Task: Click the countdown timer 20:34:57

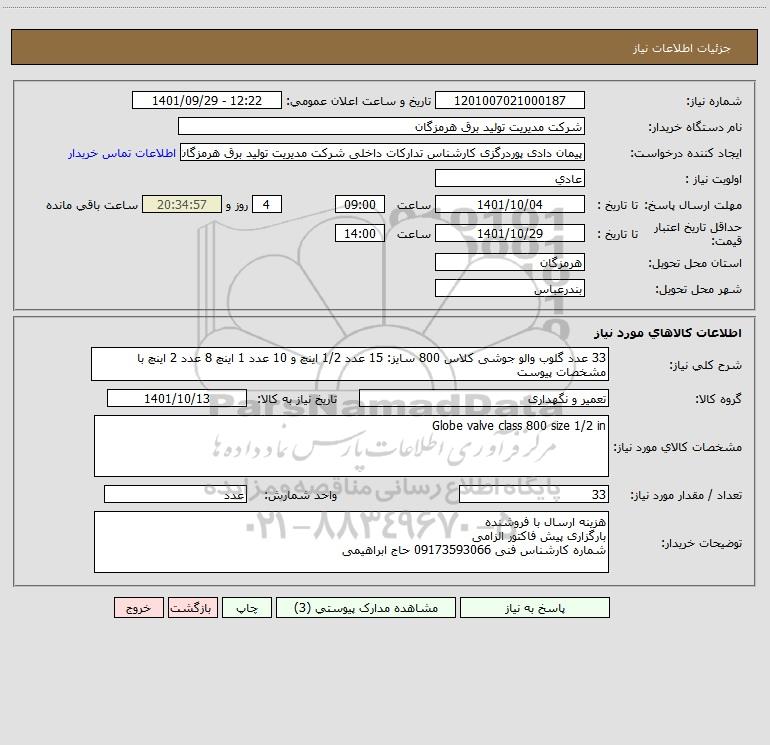Action: tap(182, 204)
